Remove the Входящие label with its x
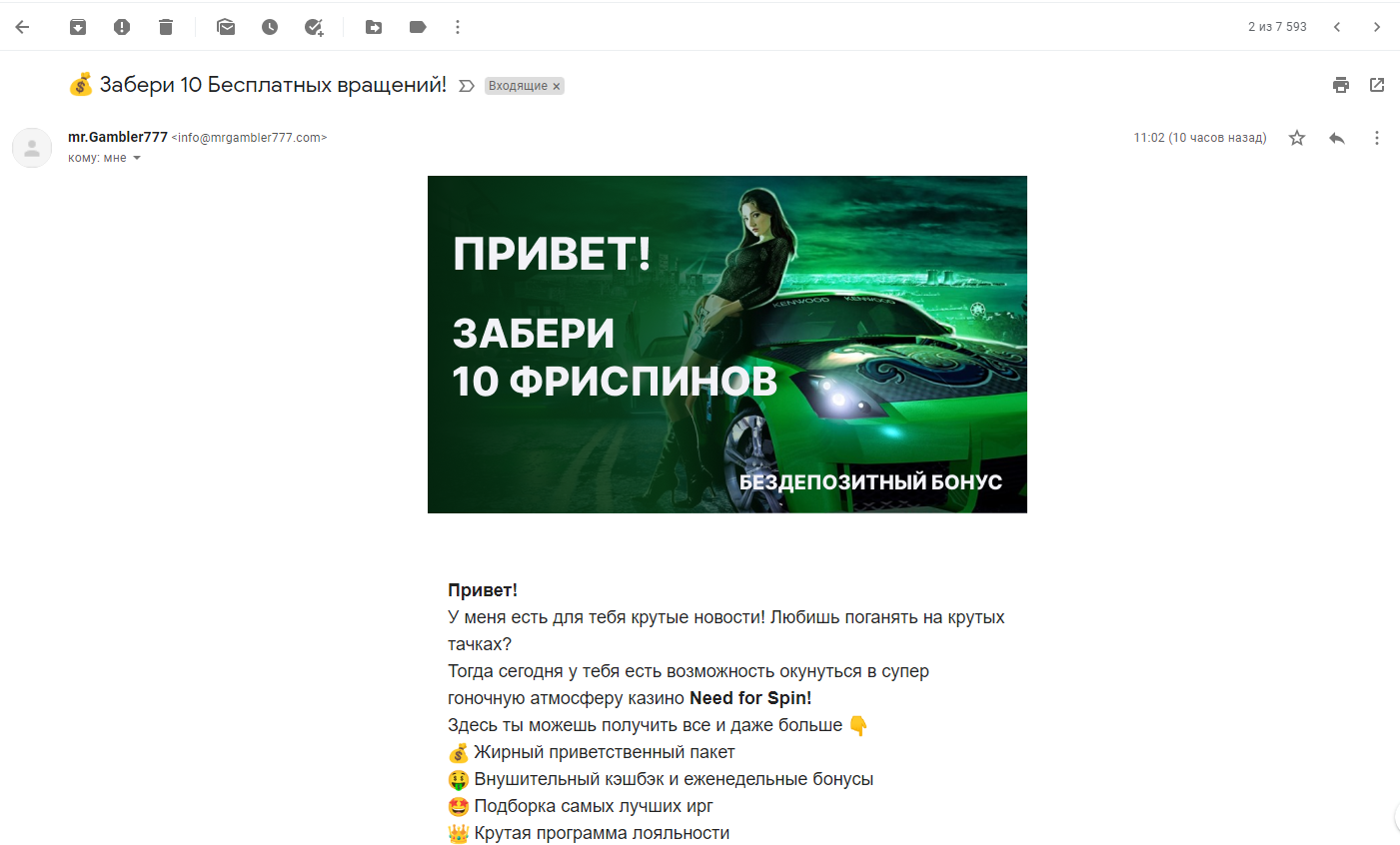Screen dimensions: 1400x845 click(557, 86)
